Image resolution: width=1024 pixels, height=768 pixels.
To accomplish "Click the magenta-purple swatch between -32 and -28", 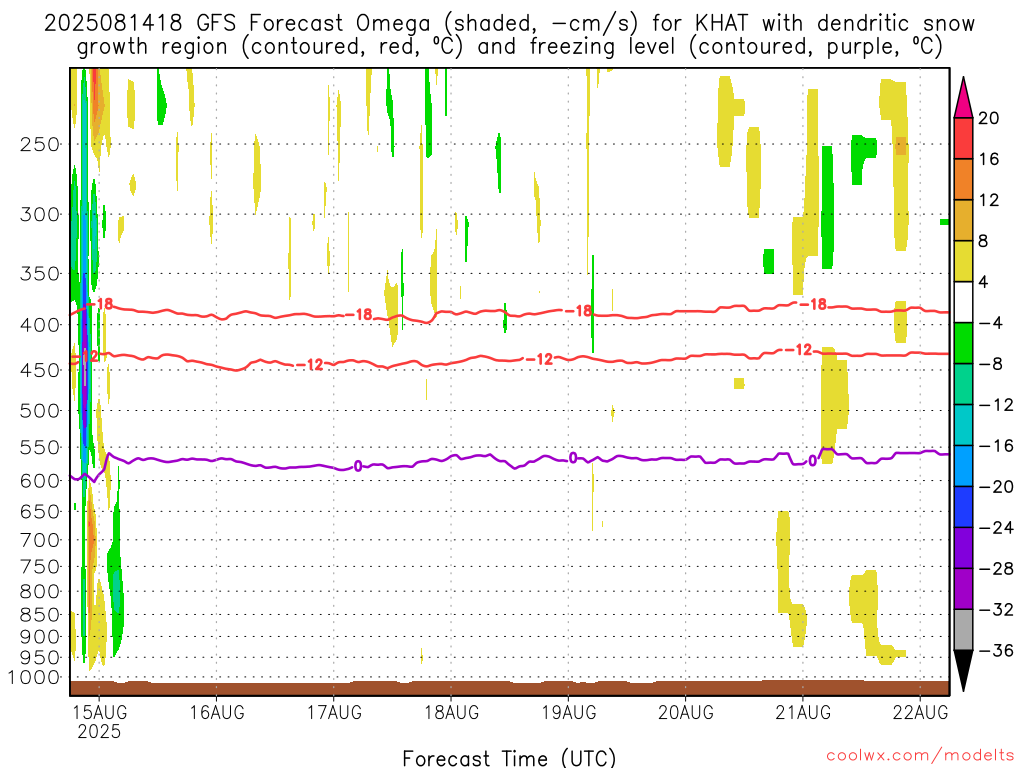I will (963, 589).
